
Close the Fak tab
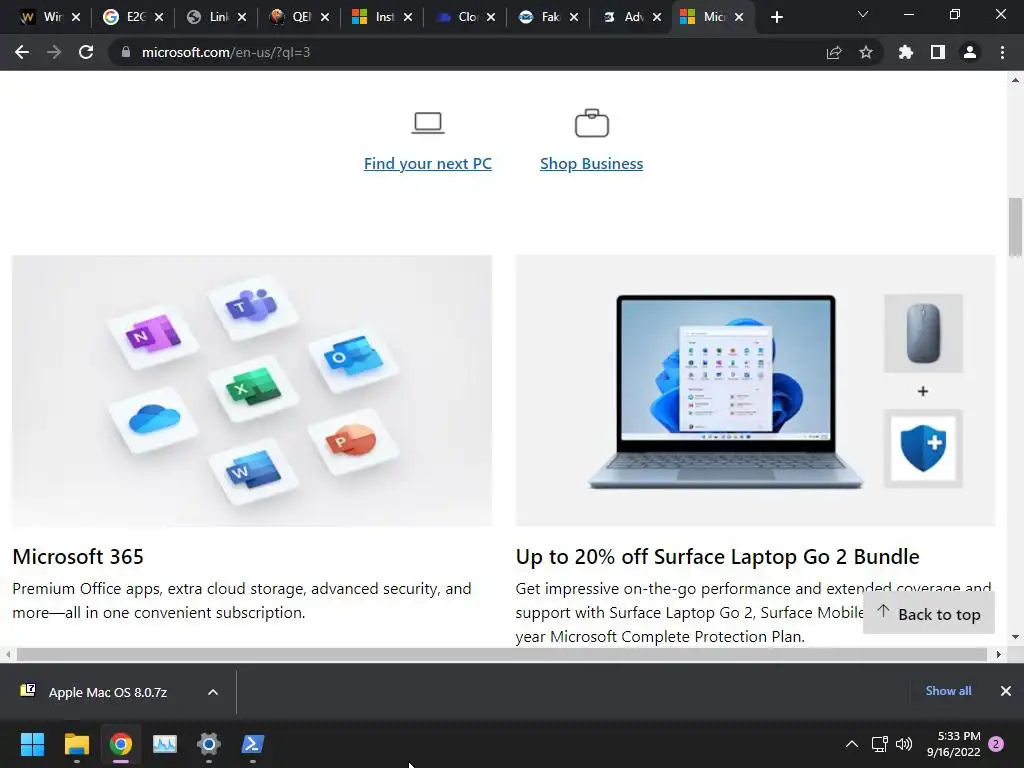point(573,17)
